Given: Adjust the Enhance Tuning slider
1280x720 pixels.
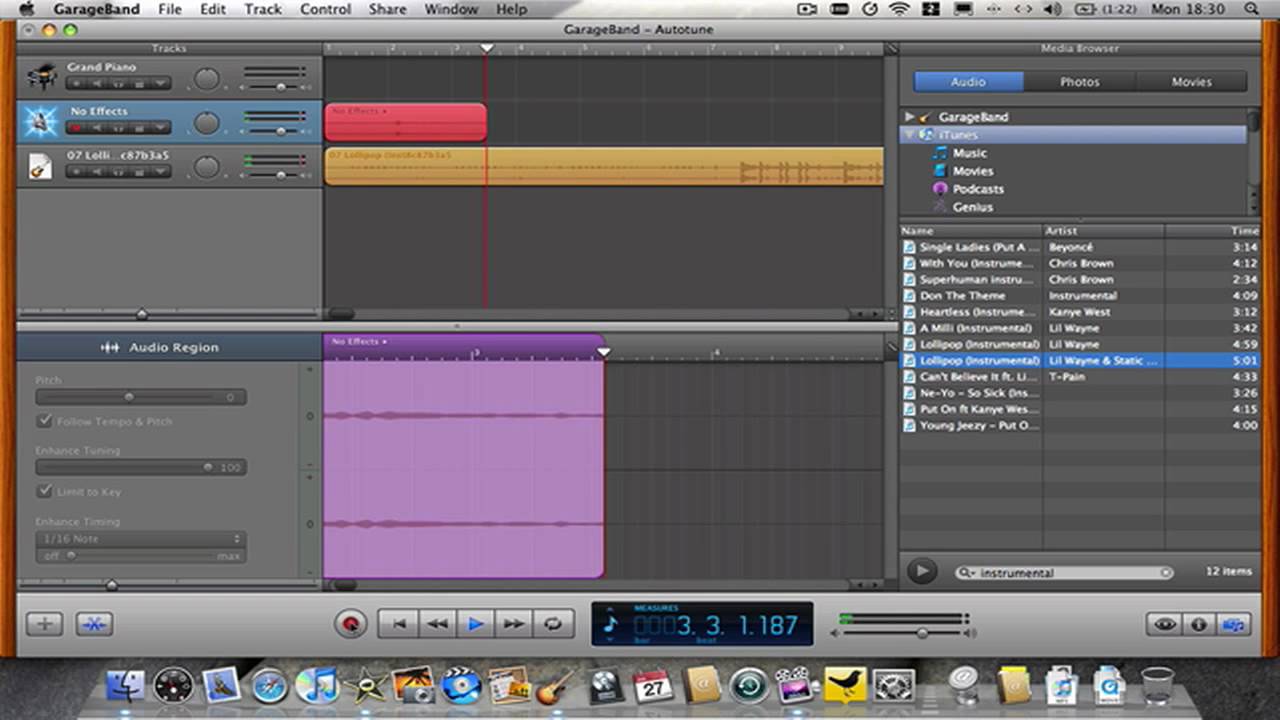Looking at the screenshot, I should [x=208, y=467].
